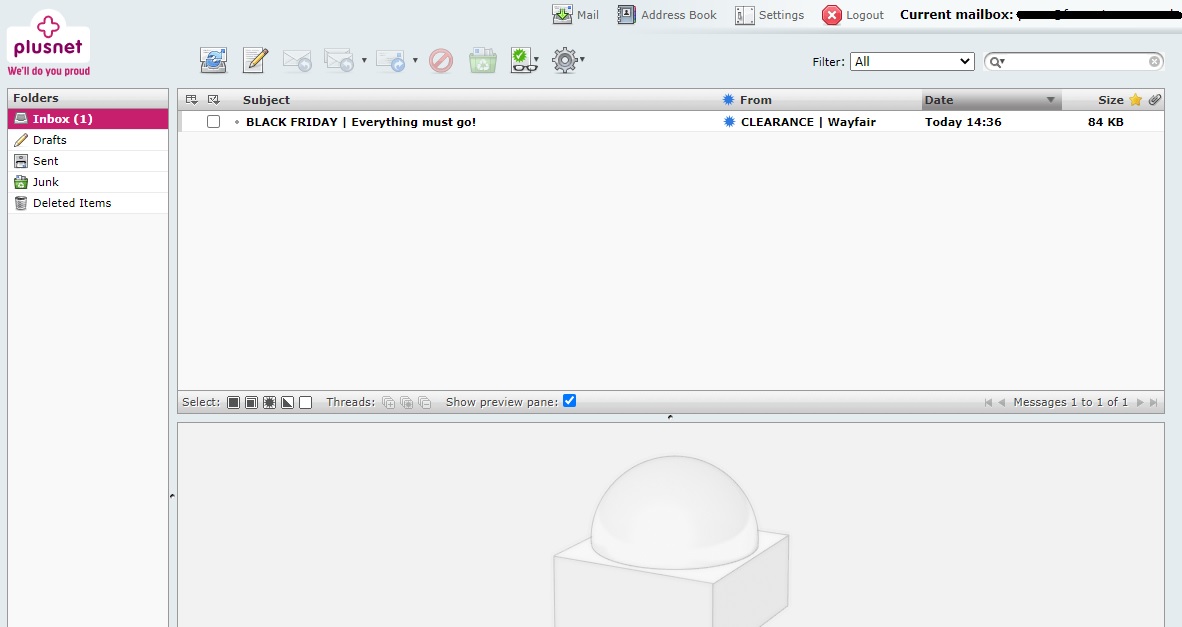Sort messages by the Date column
Screen dimensions: 1182x627
[938, 99]
